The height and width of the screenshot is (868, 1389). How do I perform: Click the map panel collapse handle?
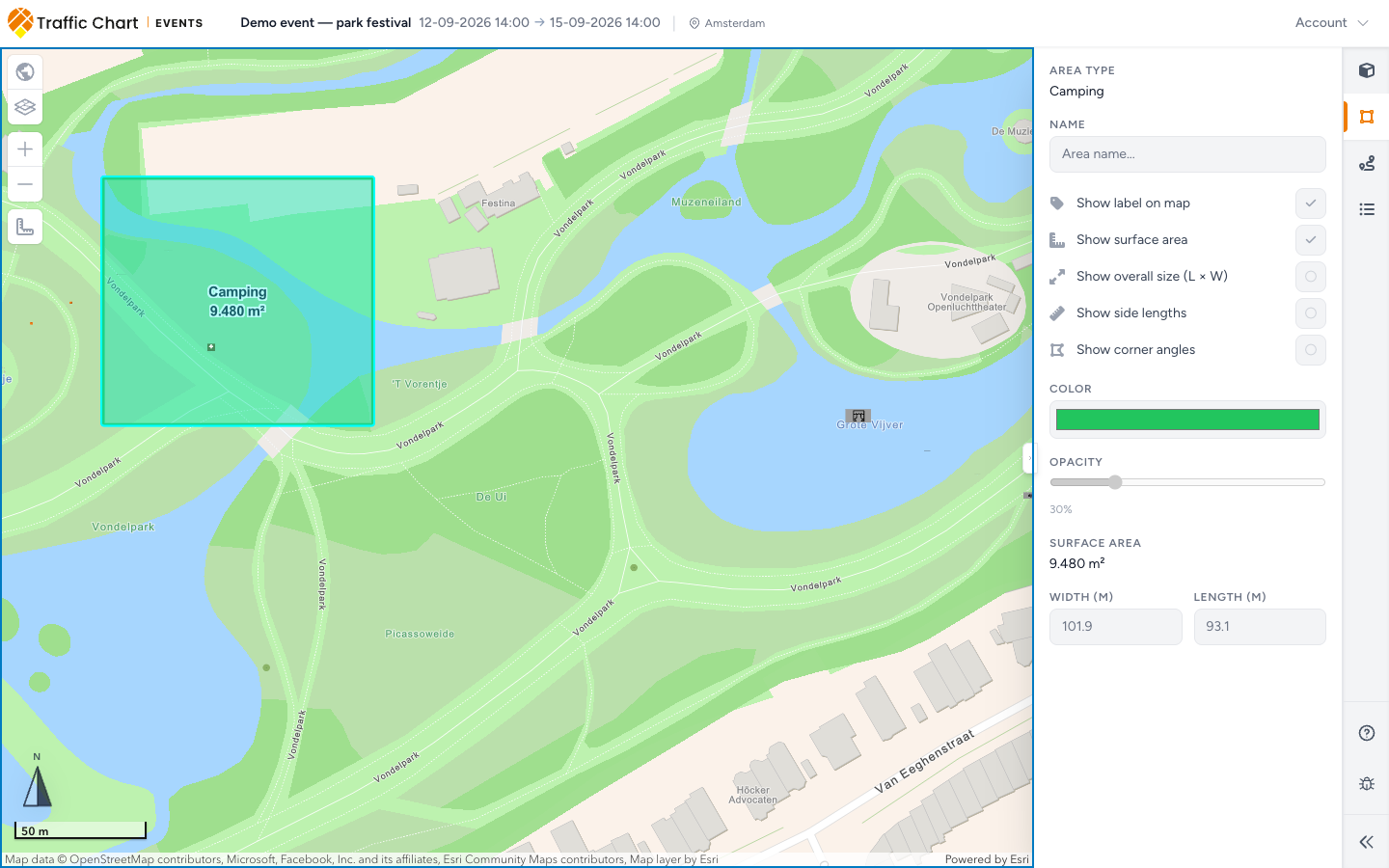[1027, 458]
